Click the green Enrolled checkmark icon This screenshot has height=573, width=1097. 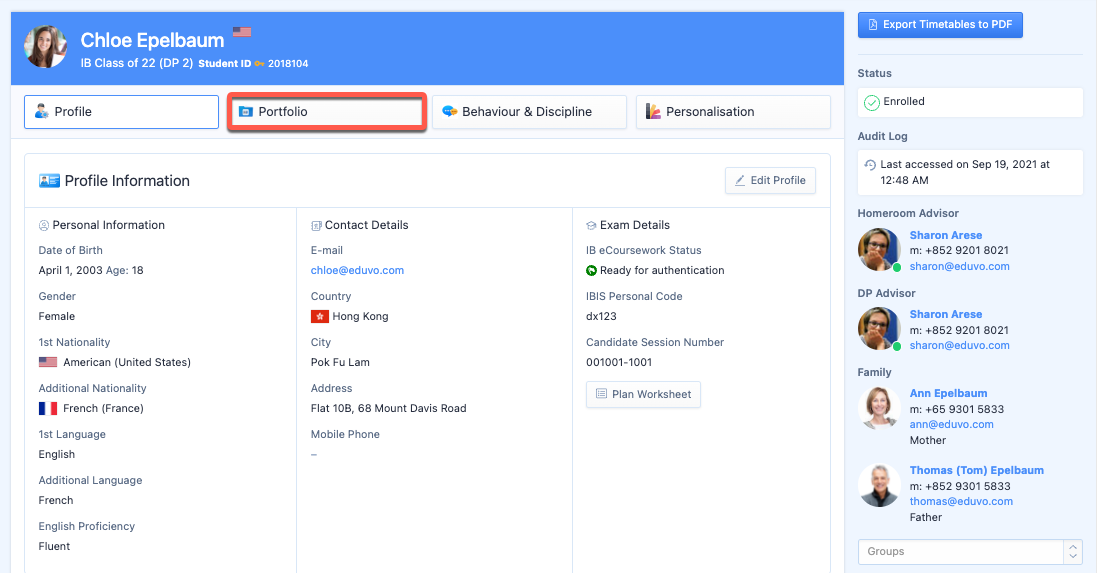(x=871, y=102)
